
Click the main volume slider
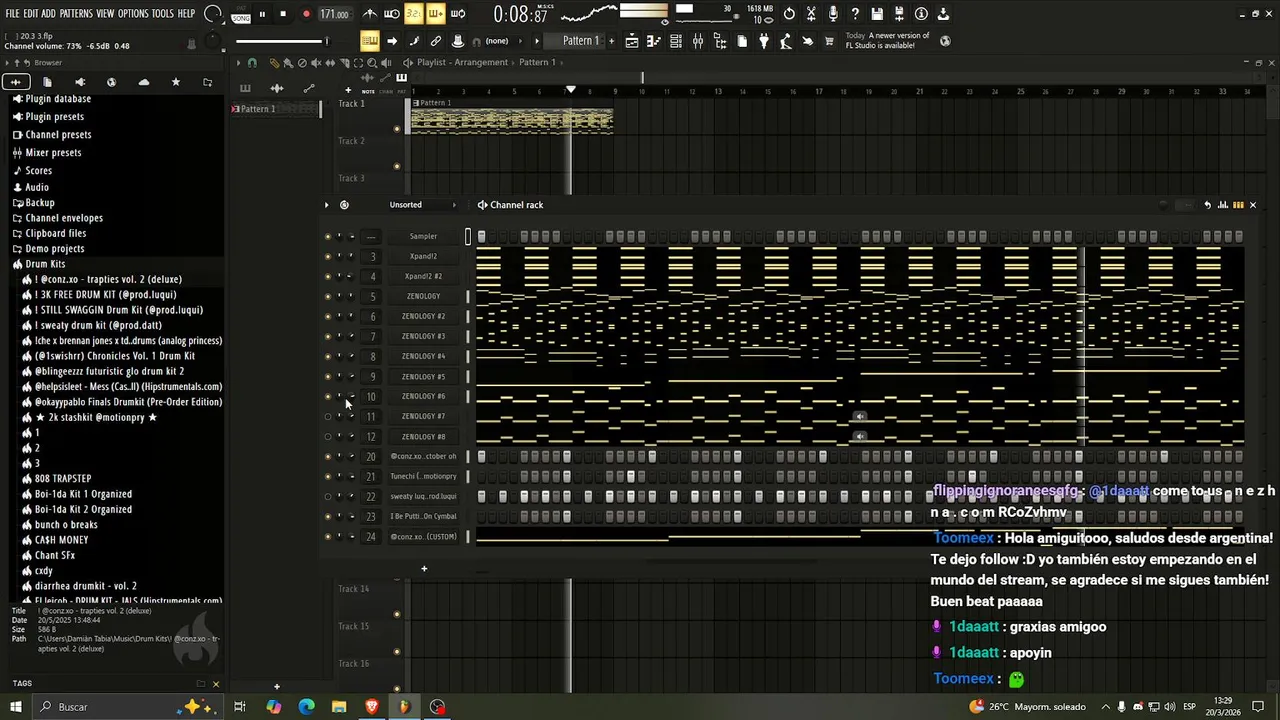[283, 41]
